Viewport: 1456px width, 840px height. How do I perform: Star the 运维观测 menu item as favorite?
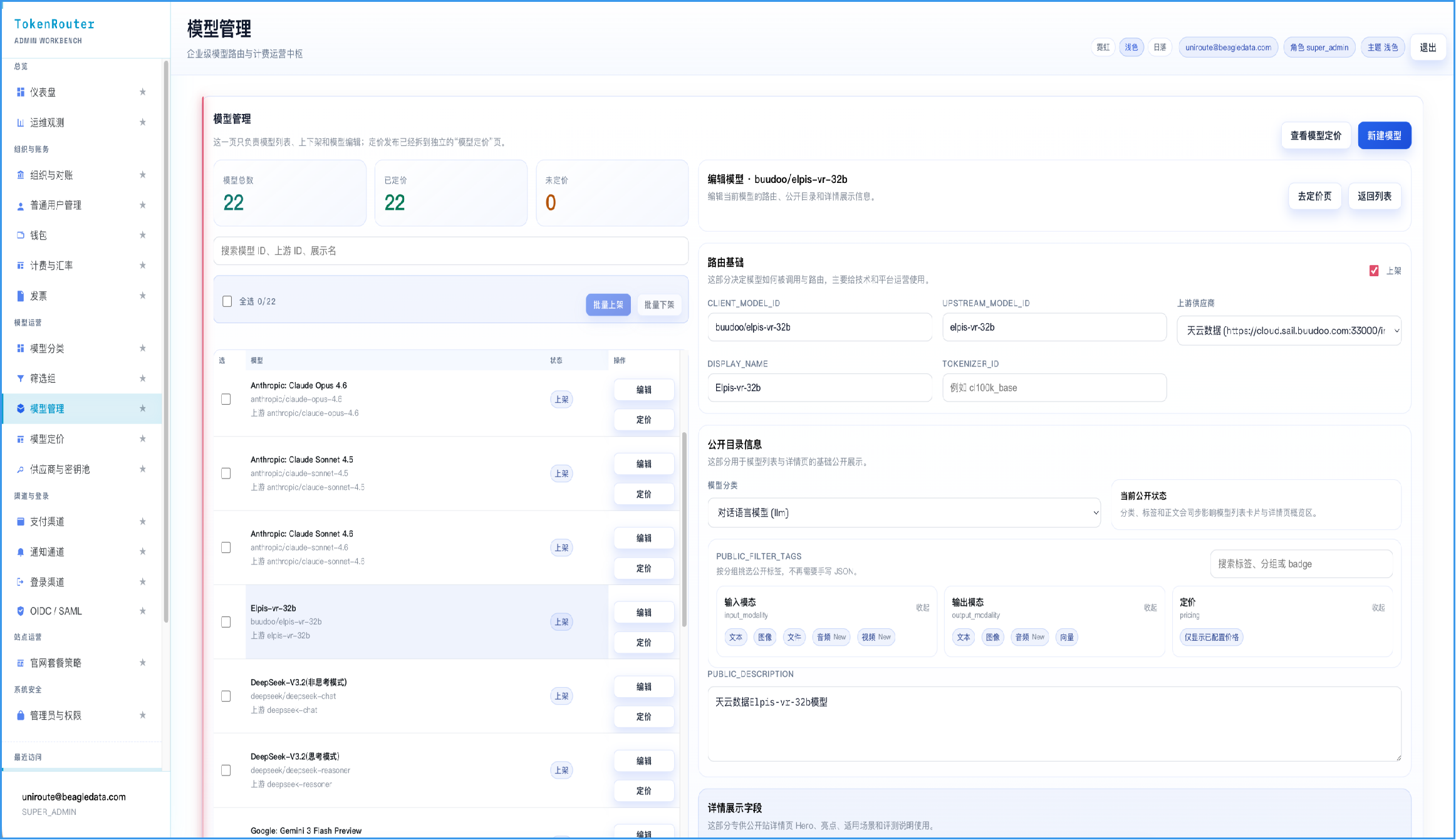[x=143, y=122]
